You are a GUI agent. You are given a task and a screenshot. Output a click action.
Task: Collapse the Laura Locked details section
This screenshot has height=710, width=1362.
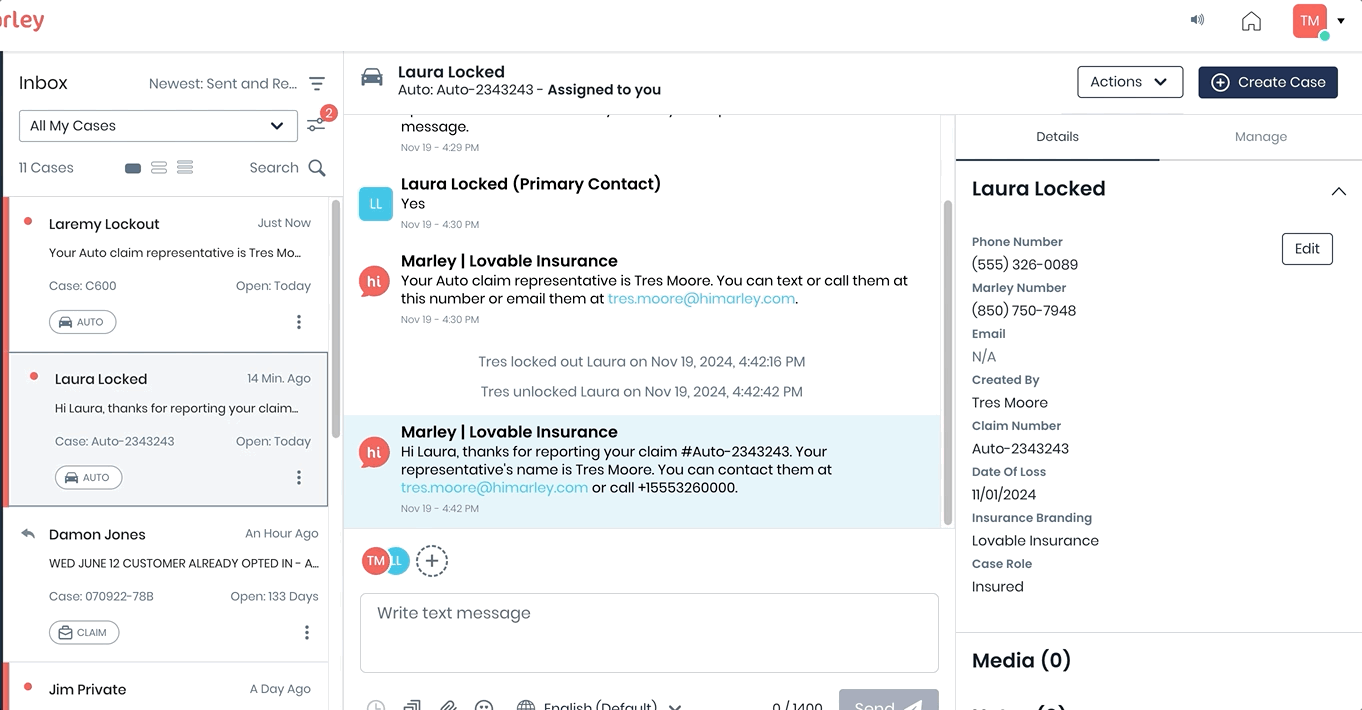[x=1338, y=191]
